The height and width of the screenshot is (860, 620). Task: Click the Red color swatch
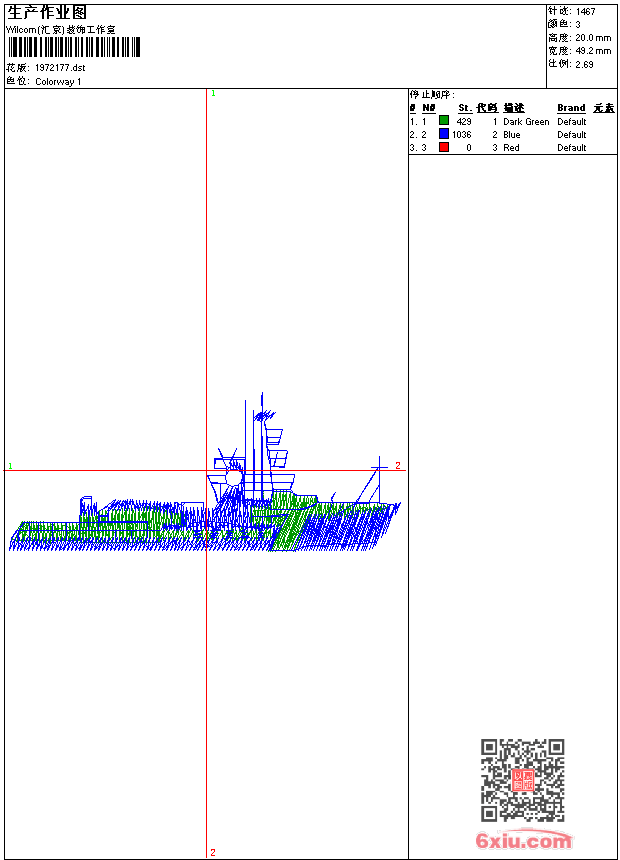pos(444,147)
